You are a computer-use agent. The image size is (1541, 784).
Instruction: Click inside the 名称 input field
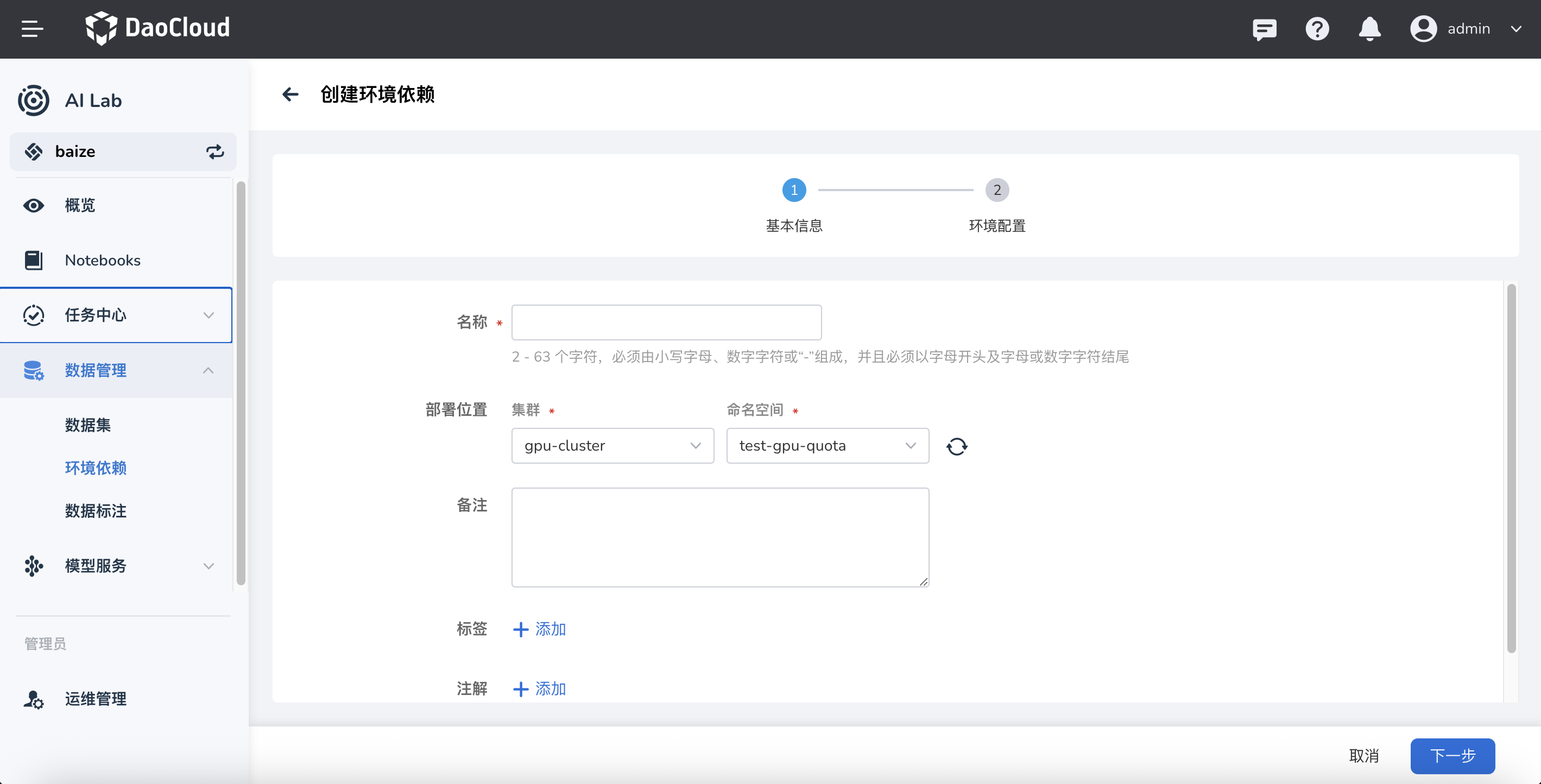click(x=666, y=322)
